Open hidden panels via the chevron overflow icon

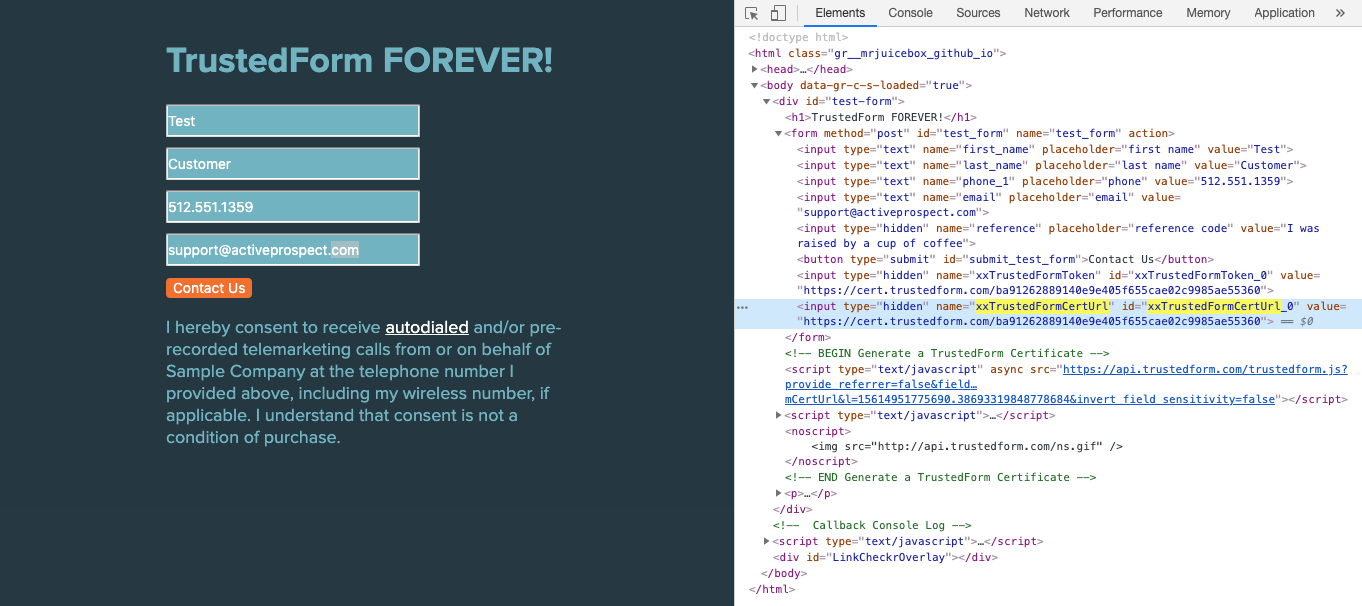(1341, 13)
